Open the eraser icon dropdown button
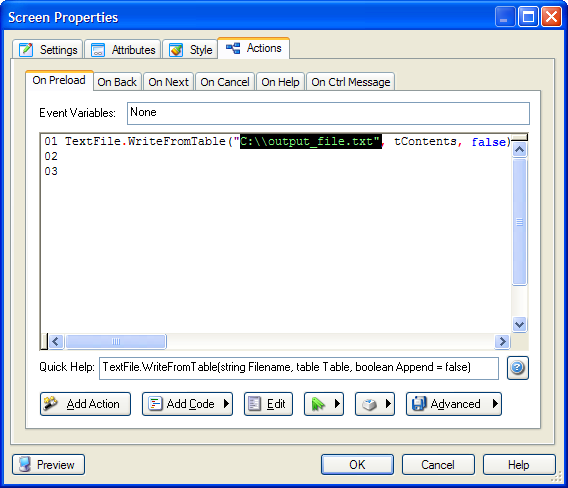 375,404
